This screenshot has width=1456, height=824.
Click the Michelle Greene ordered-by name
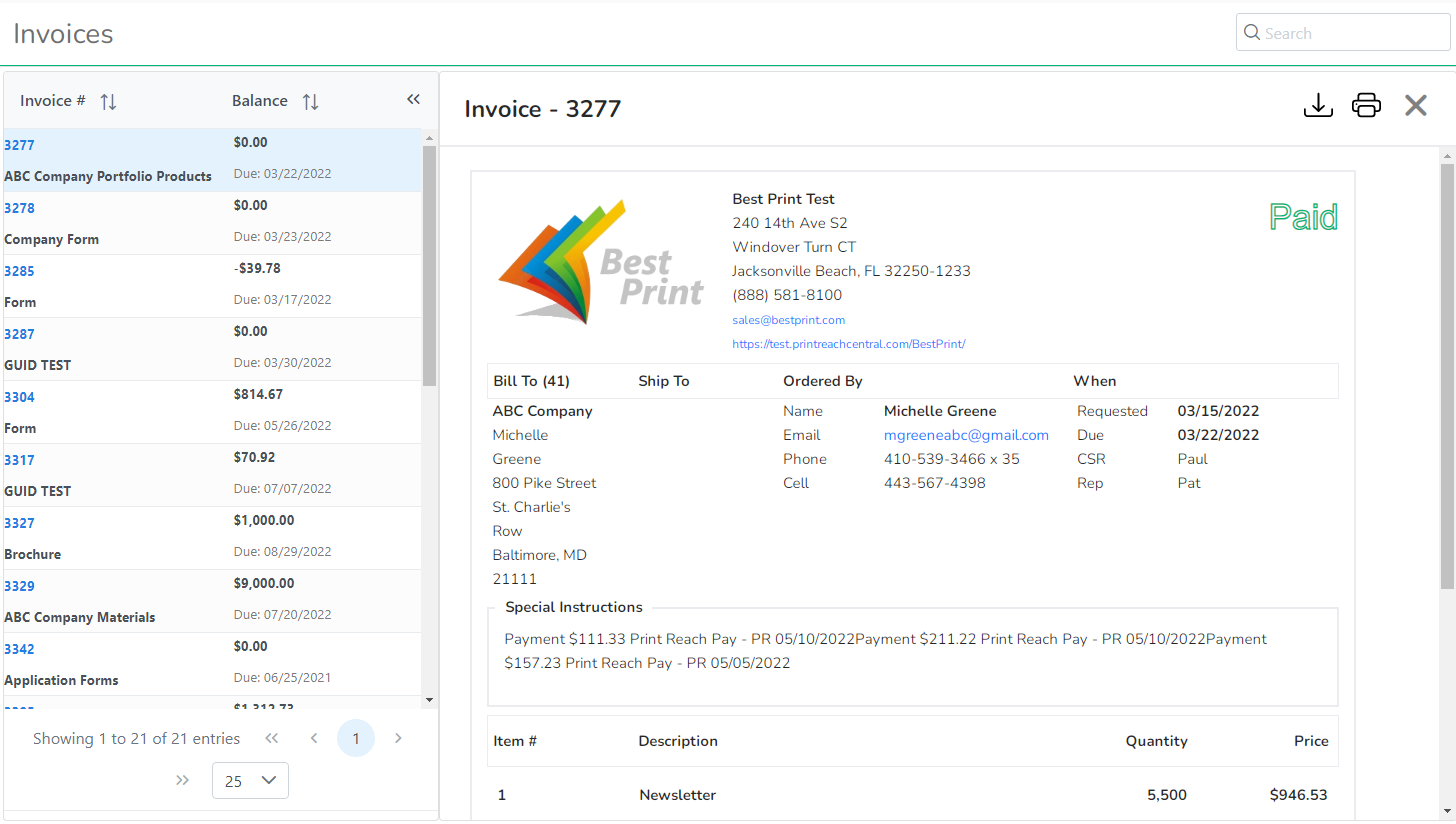pyautogui.click(x=940, y=411)
